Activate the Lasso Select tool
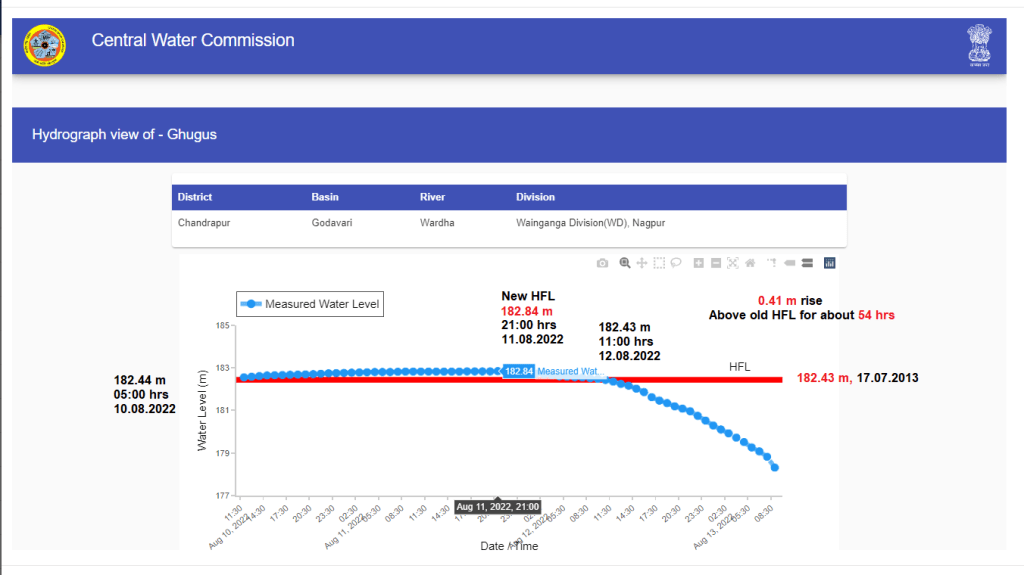1024x575 pixels. [676, 263]
